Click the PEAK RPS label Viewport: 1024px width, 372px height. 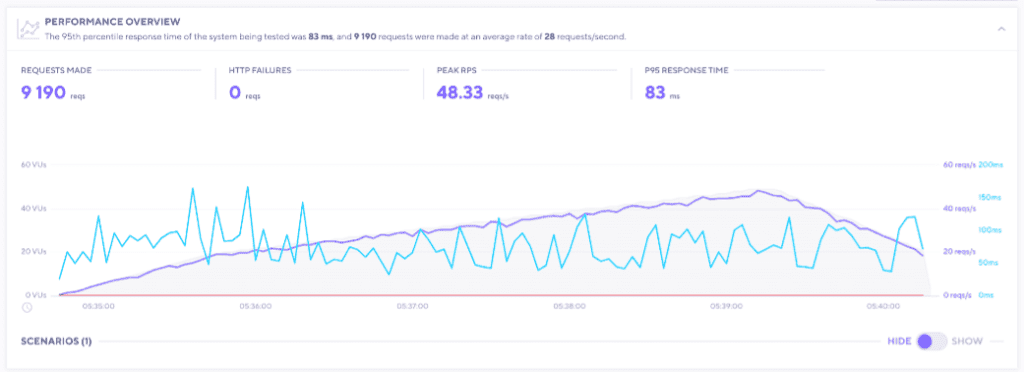pyautogui.click(x=455, y=70)
